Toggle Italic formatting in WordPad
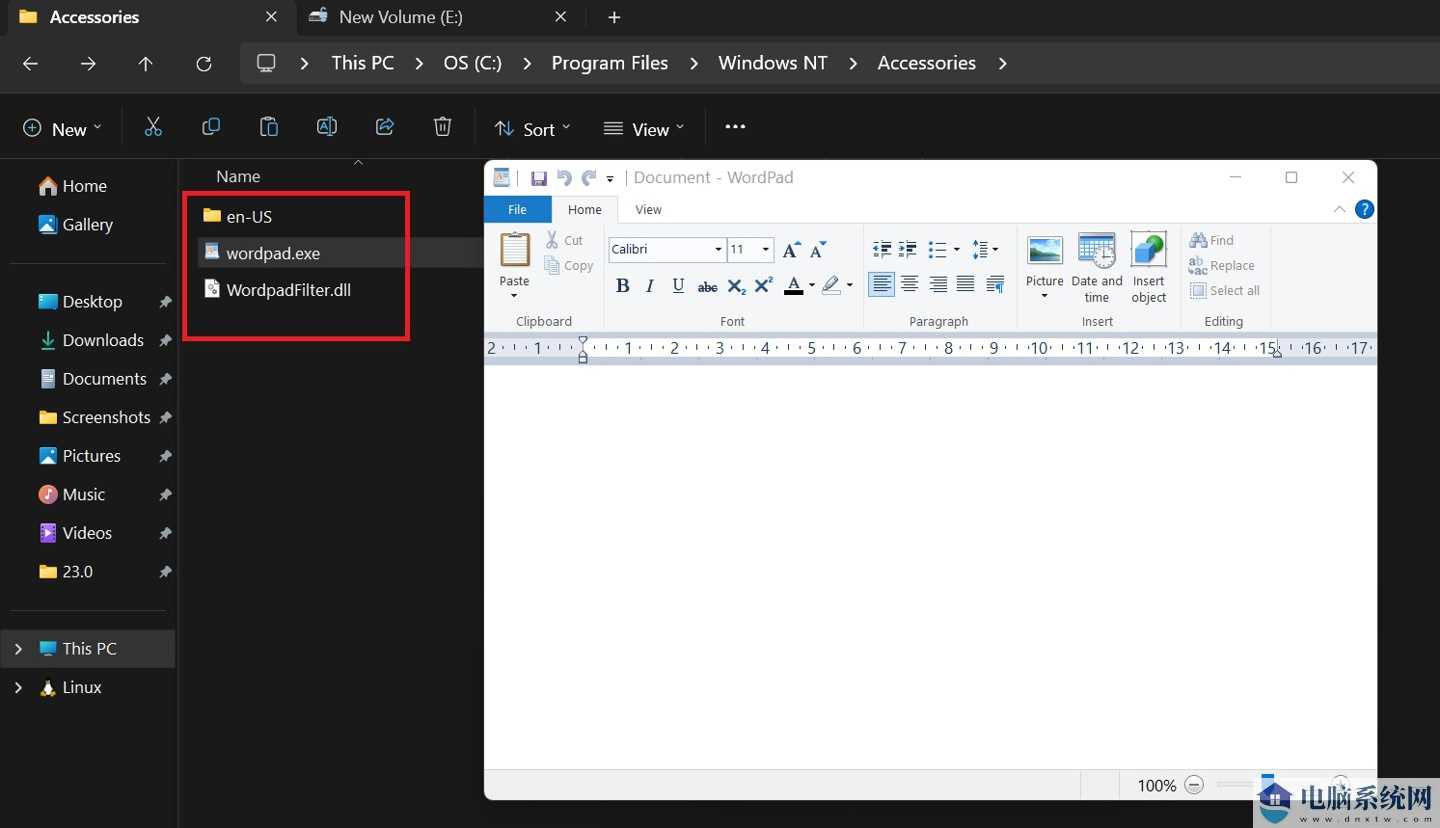Viewport: 1440px width, 828px height. [x=650, y=286]
